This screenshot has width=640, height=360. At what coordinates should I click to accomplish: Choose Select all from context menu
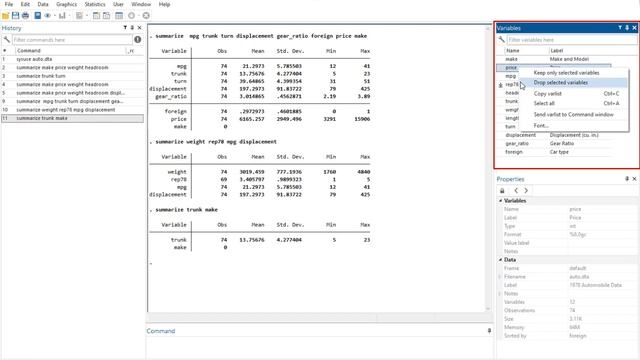coord(573,103)
